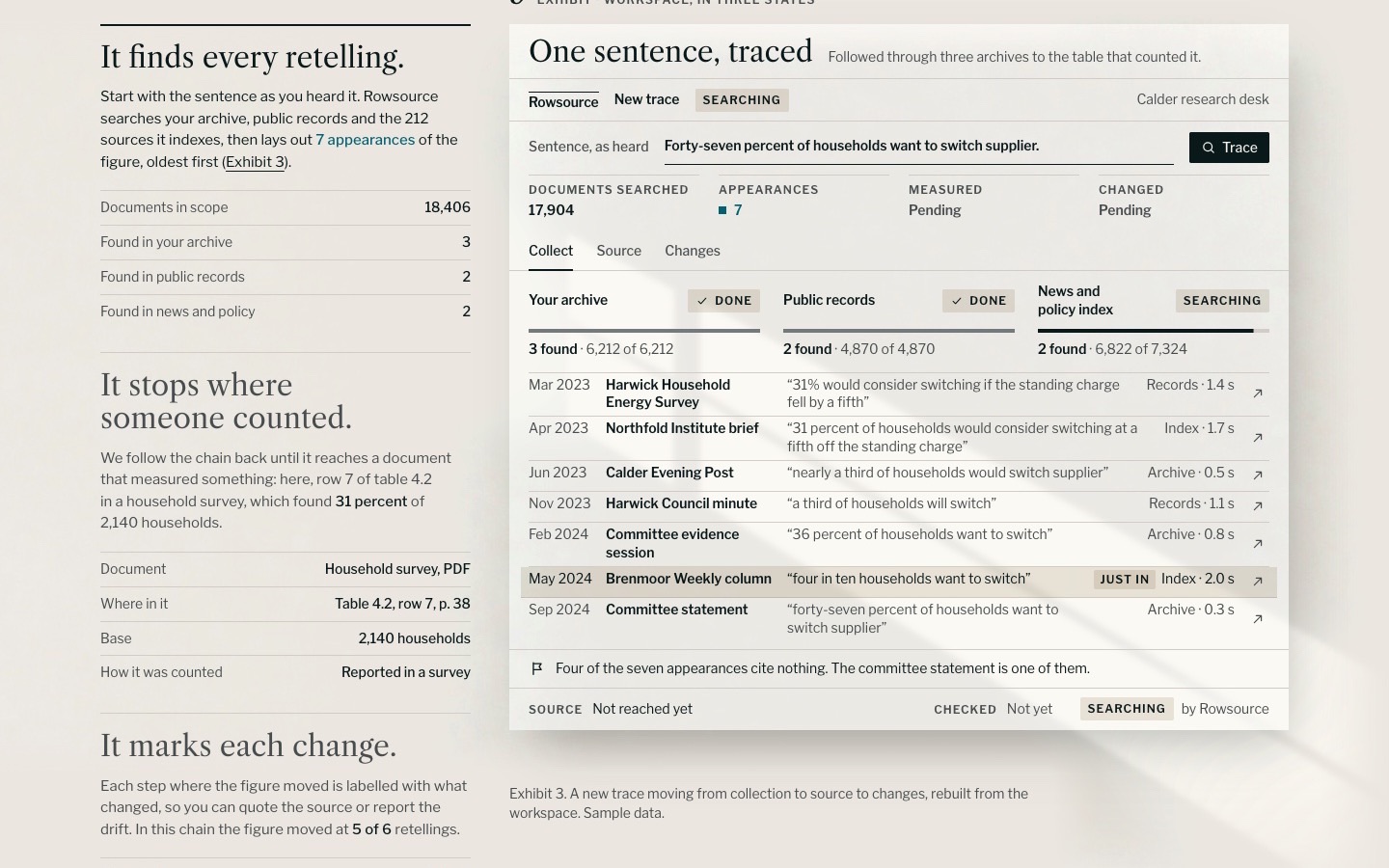Open the Harwick Council minute arrow icon
The width and height of the screenshot is (1389, 868).
point(1258,505)
